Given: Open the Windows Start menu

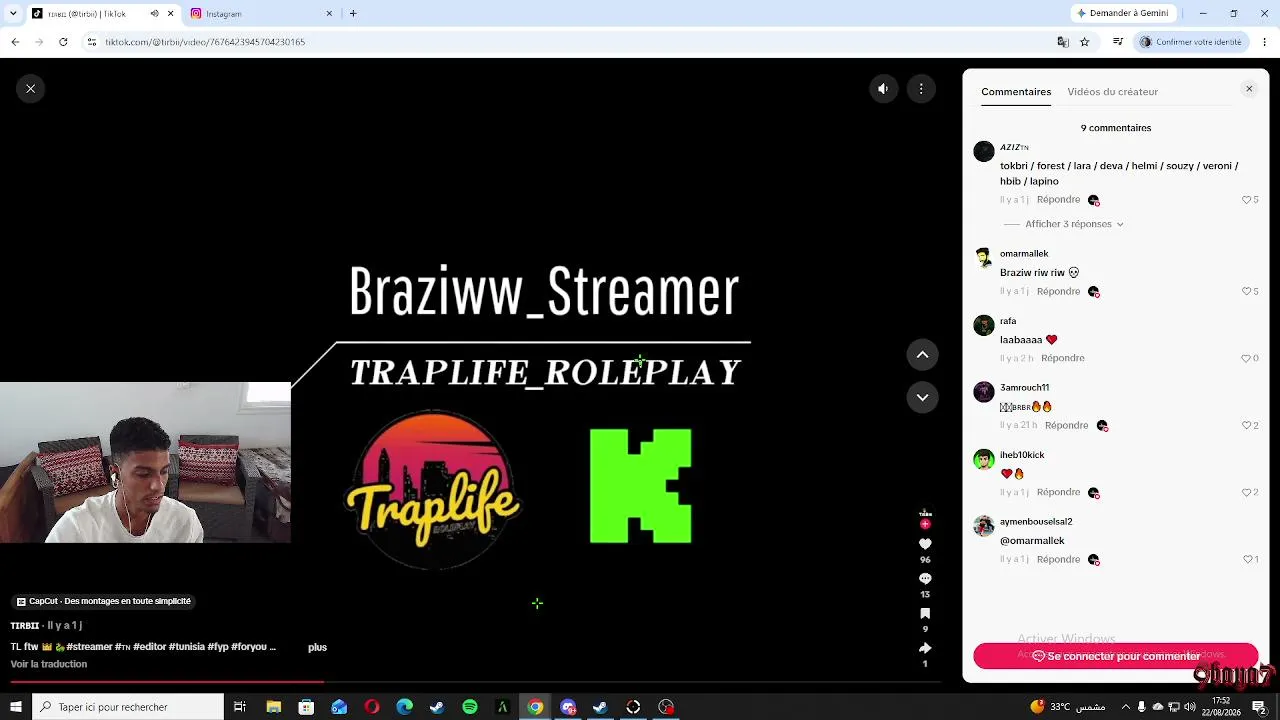Looking at the screenshot, I should pos(15,707).
